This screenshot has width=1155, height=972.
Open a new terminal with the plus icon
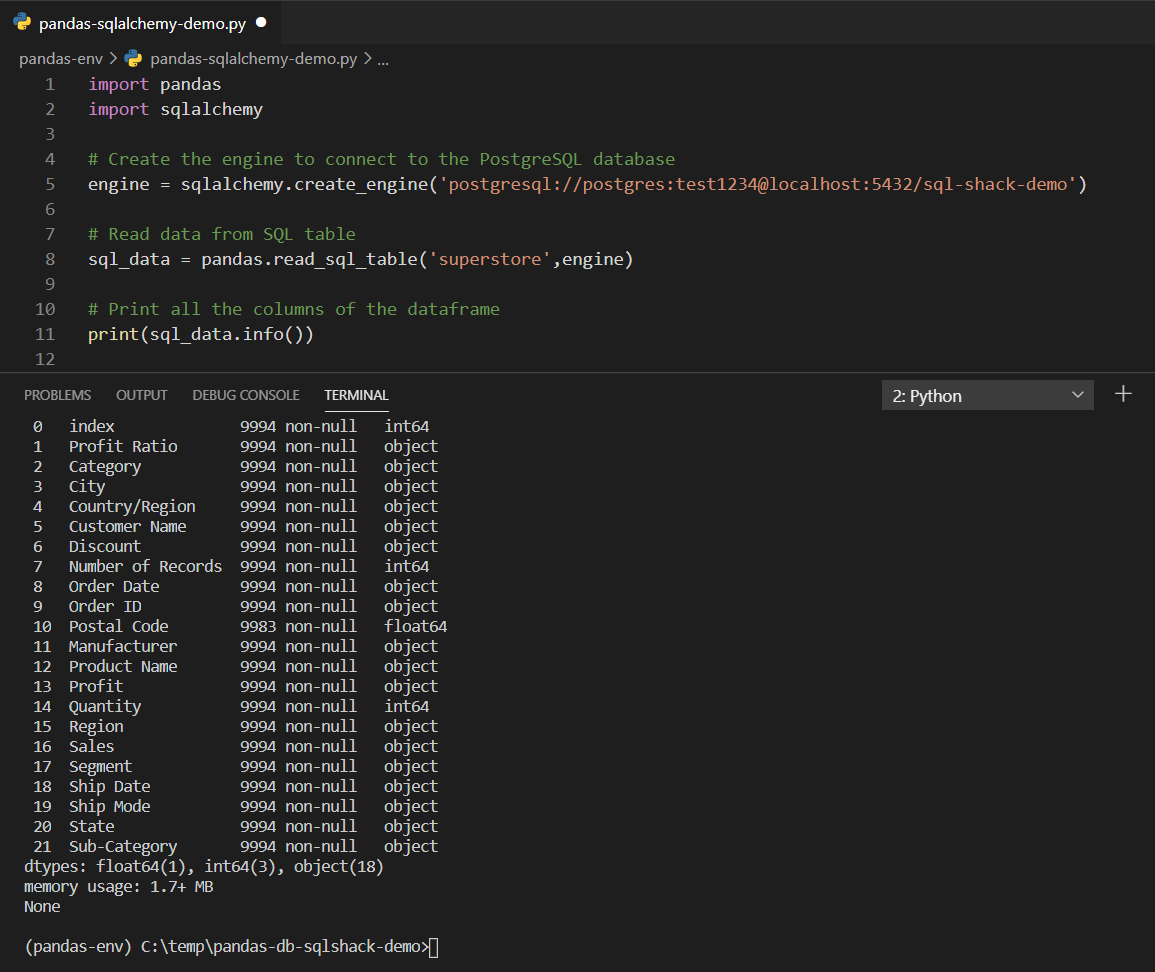1122,394
